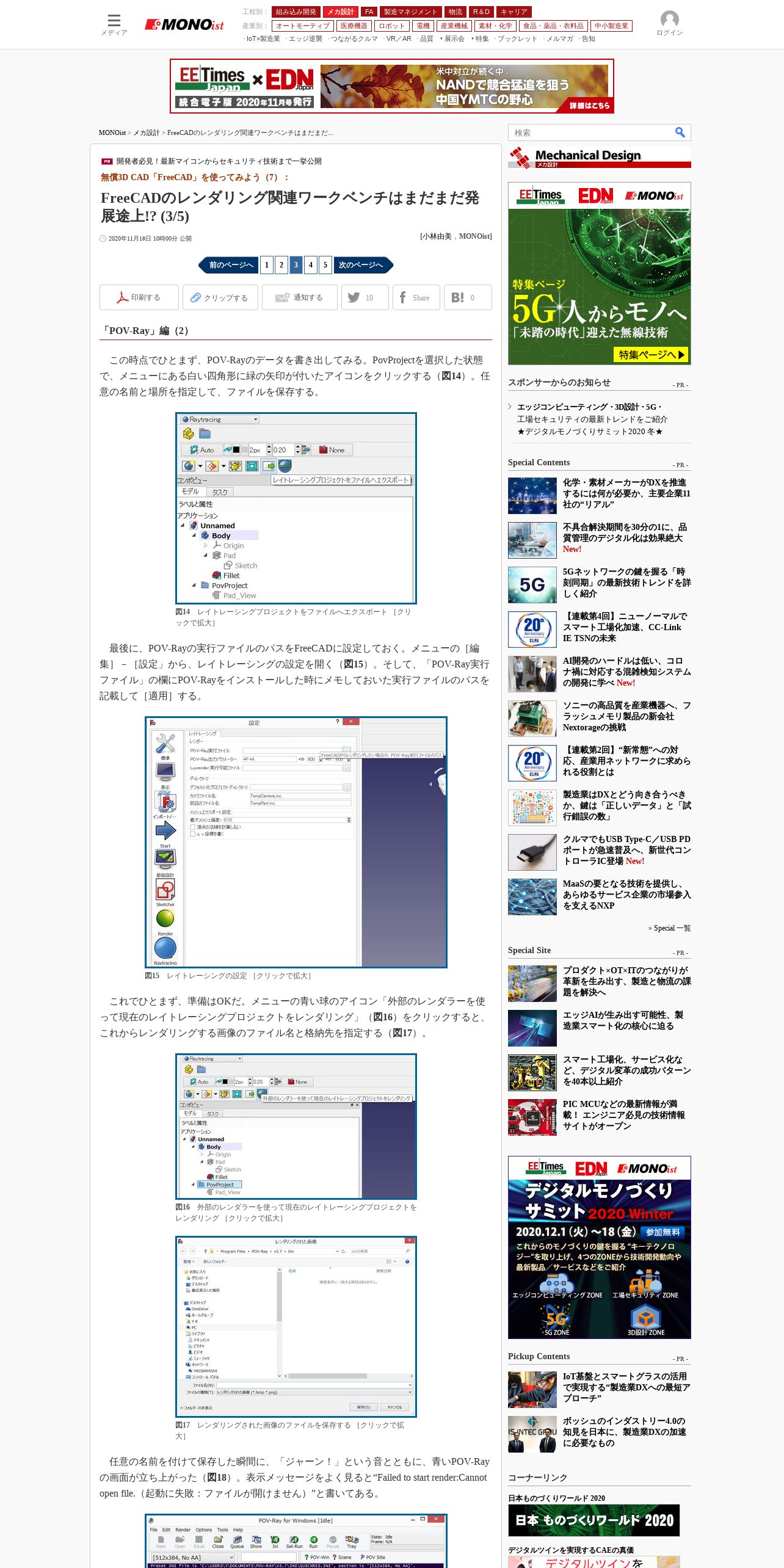Viewport: 784px width, 1568px height.
Task: Open エッジAIが生み出す可能性 article
Action: pos(623,1020)
